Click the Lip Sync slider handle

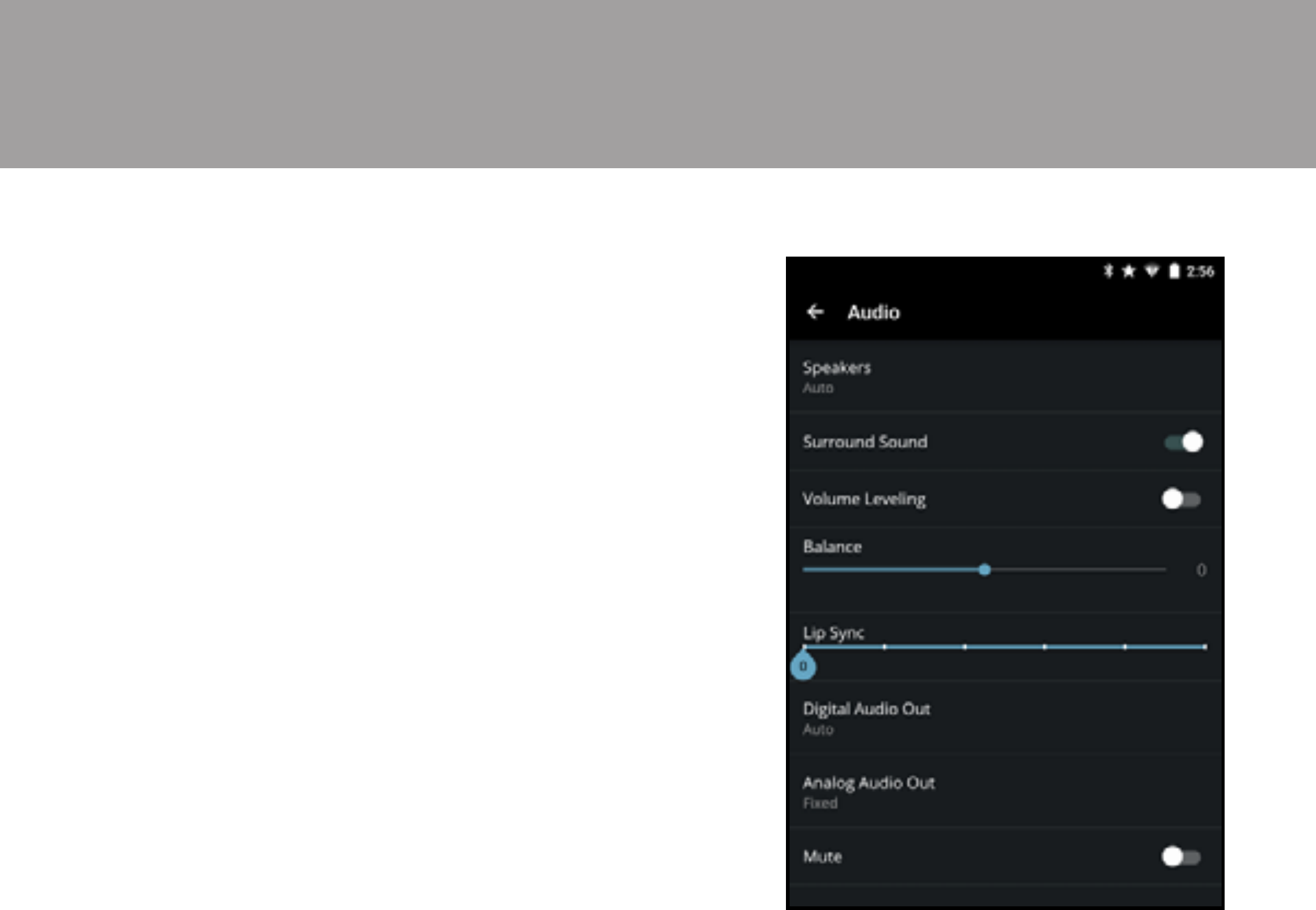coord(804,666)
